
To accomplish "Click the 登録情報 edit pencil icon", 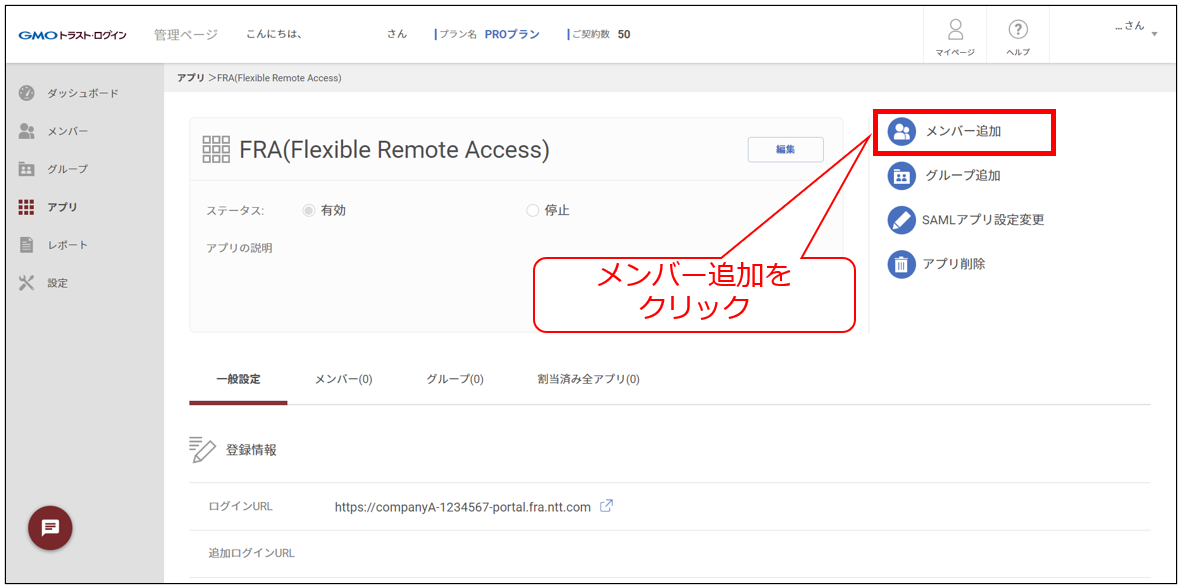I will (x=202, y=450).
